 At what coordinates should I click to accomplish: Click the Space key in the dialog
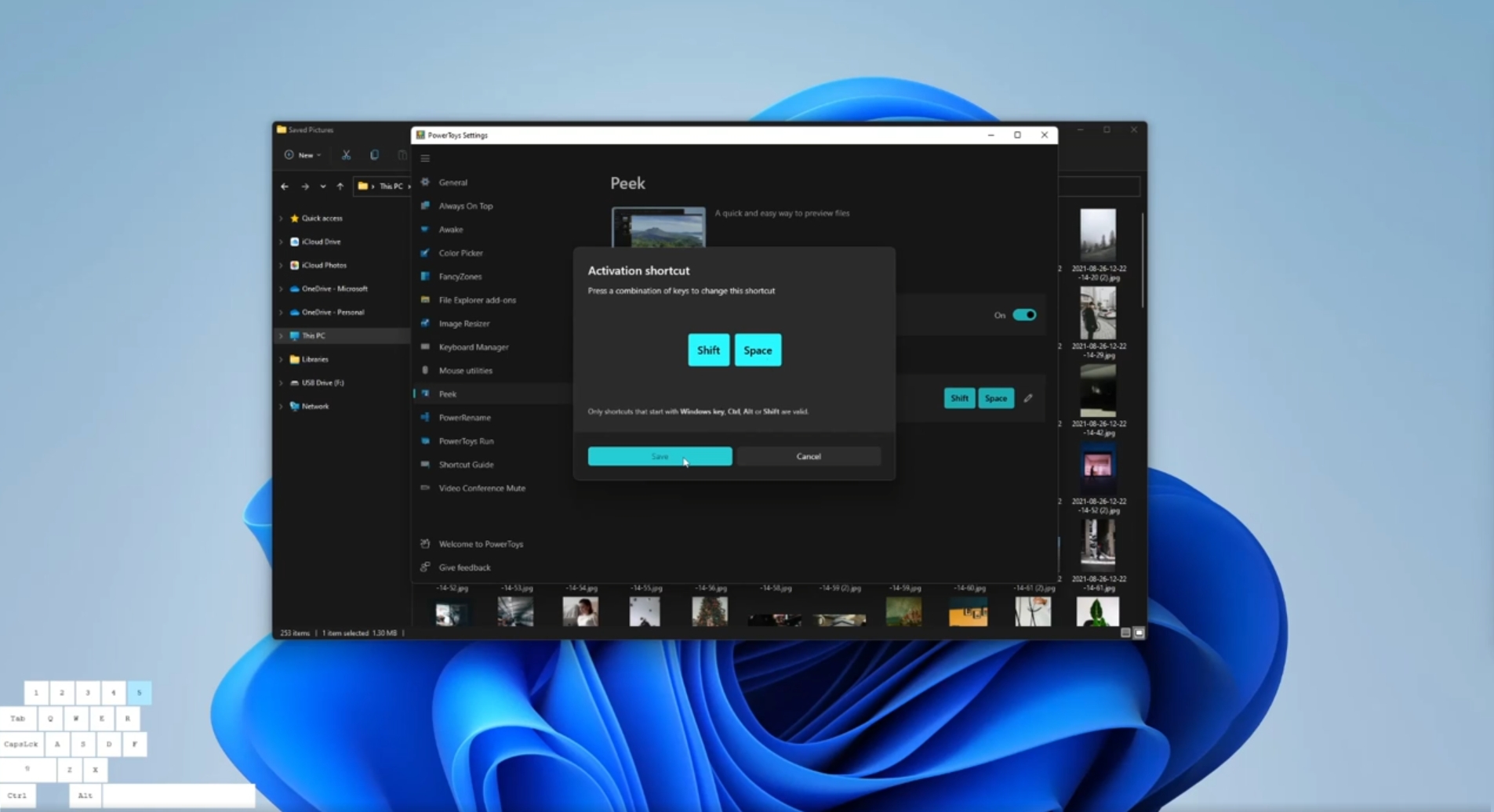[758, 350]
